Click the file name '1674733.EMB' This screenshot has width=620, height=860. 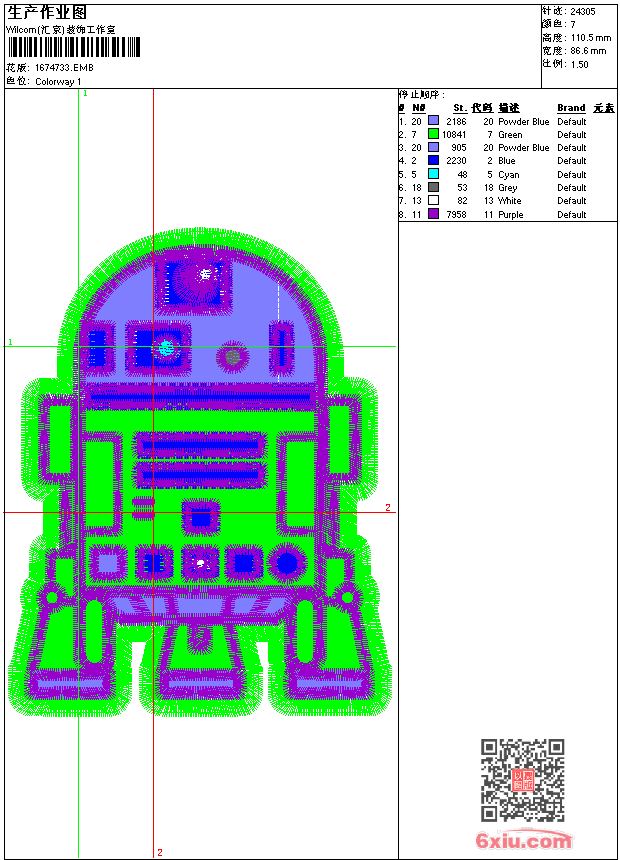click(64, 67)
